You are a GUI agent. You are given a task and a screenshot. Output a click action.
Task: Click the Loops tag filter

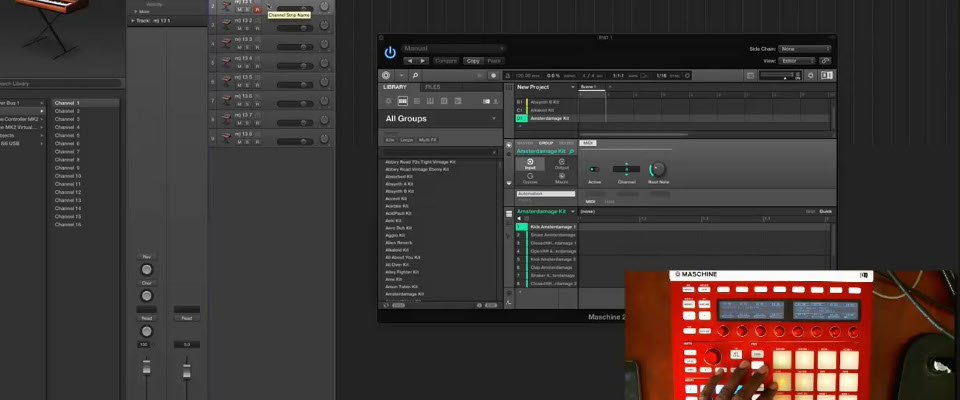click(x=407, y=140)
